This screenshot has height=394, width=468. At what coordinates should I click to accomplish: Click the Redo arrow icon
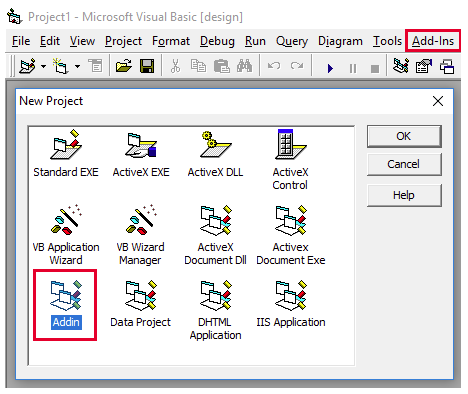pyautogui.click(x=297, y=66)
